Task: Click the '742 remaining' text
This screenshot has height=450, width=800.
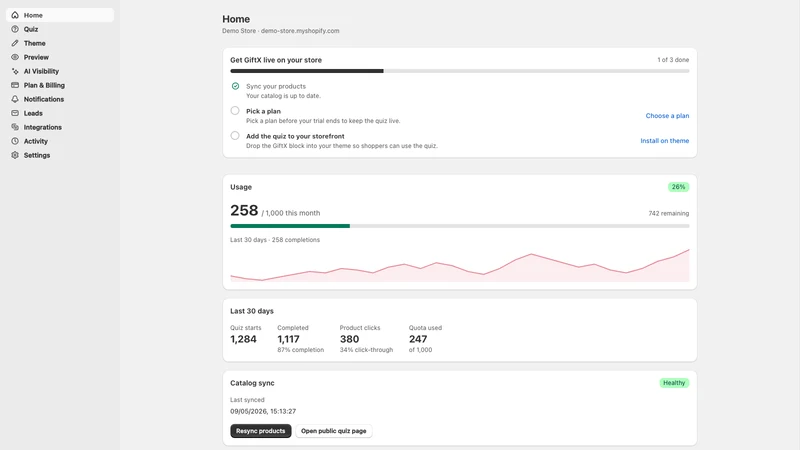Action: tap(668, 213)
